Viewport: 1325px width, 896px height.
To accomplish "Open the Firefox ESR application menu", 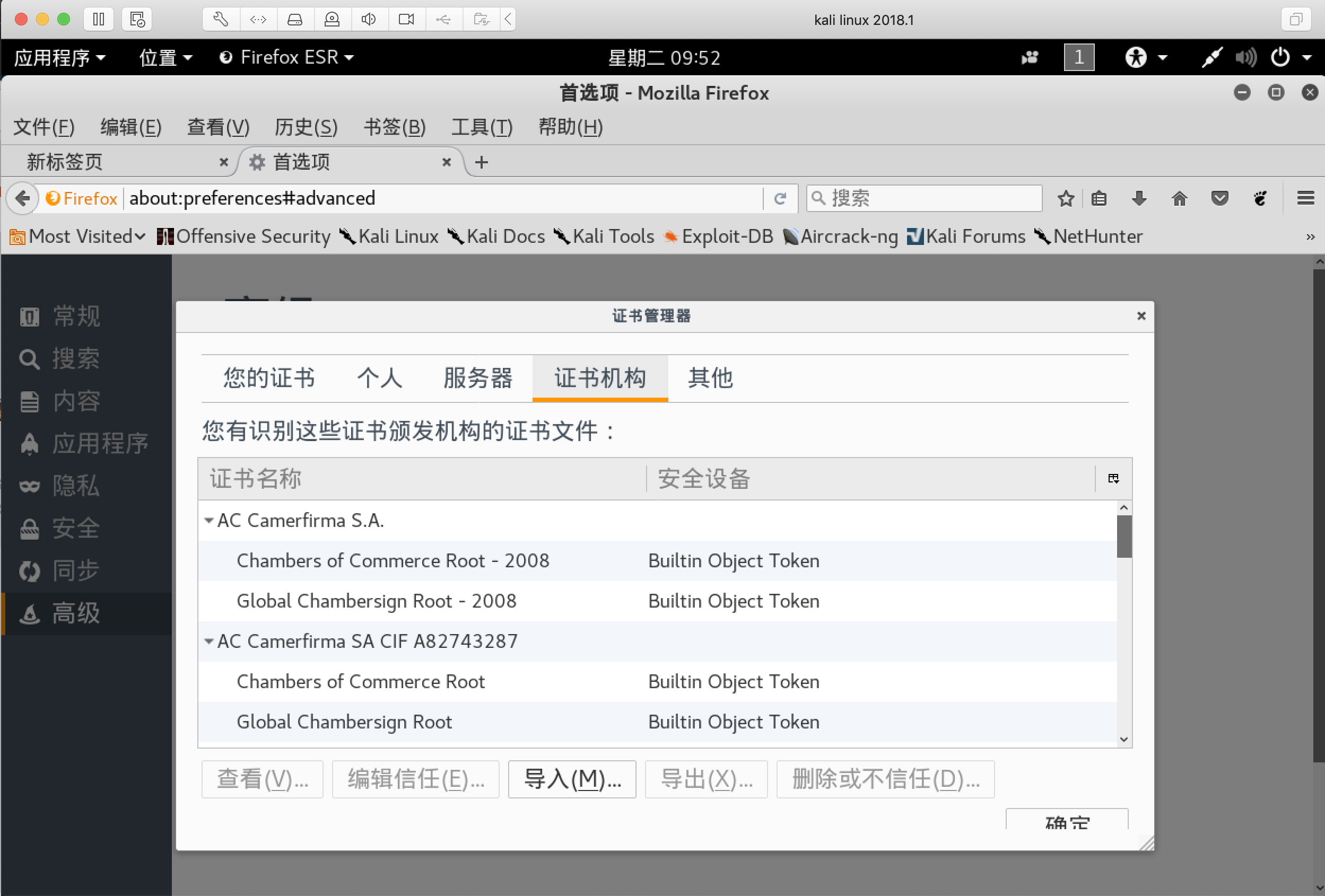I will [x=287, y=57].
